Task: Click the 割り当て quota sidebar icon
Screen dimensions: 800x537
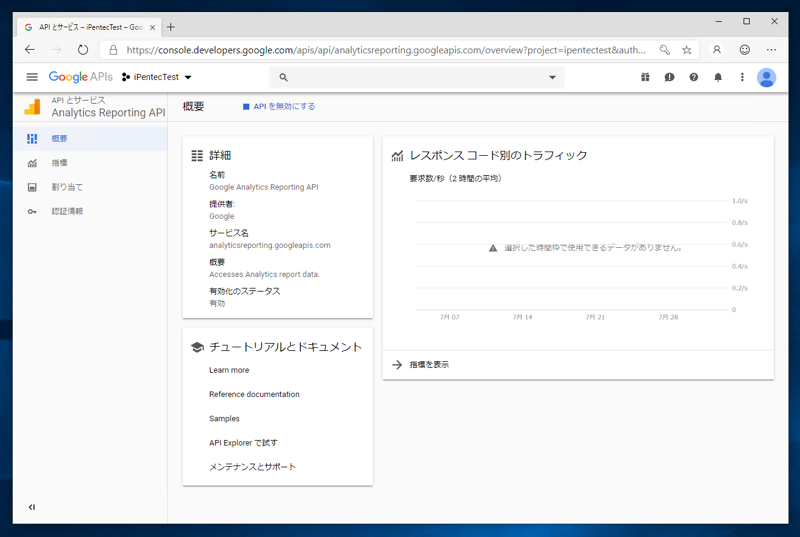Action: pyautogui.click(x=32, y=187)
